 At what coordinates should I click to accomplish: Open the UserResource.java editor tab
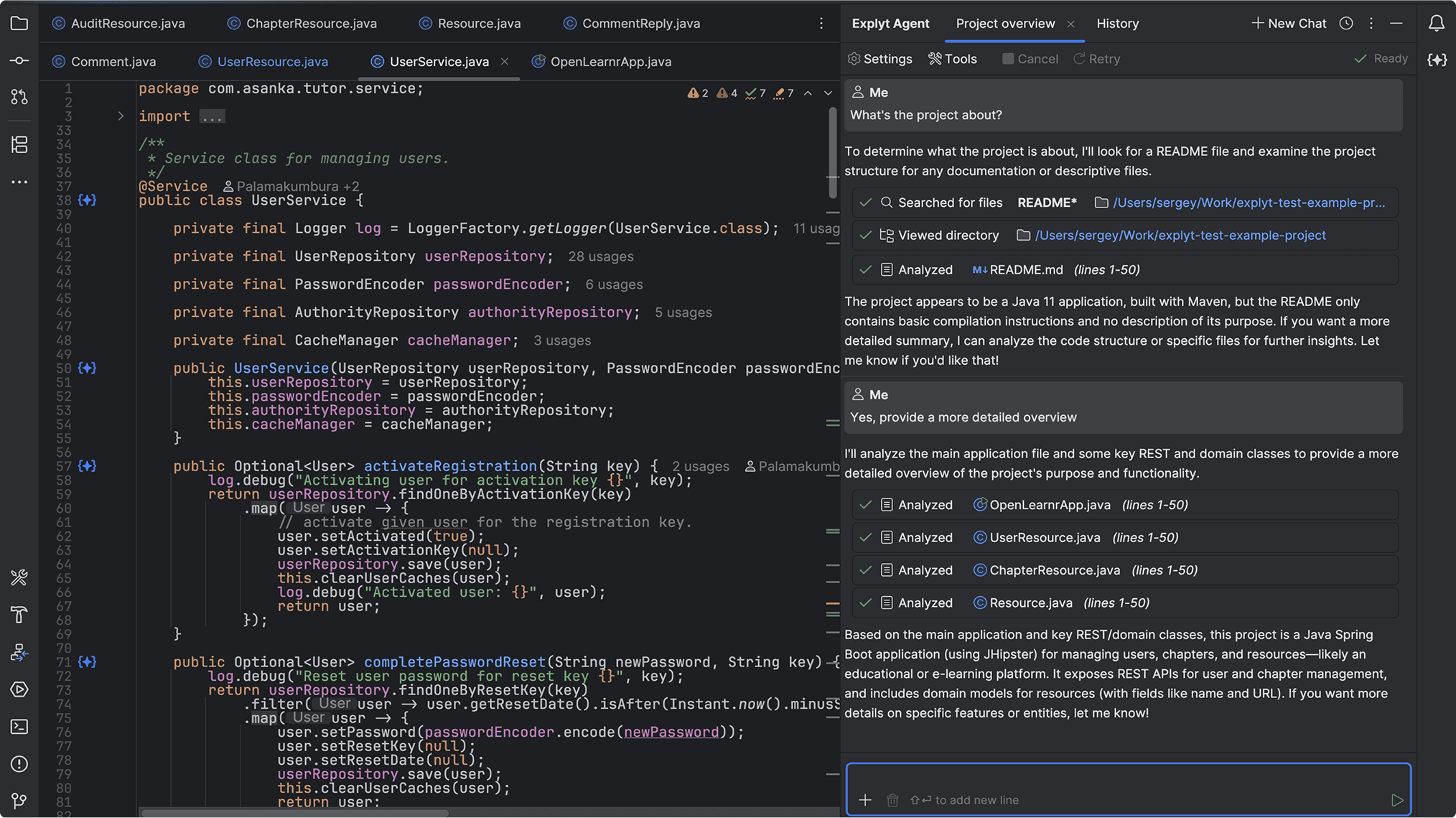tap(272, 62)
